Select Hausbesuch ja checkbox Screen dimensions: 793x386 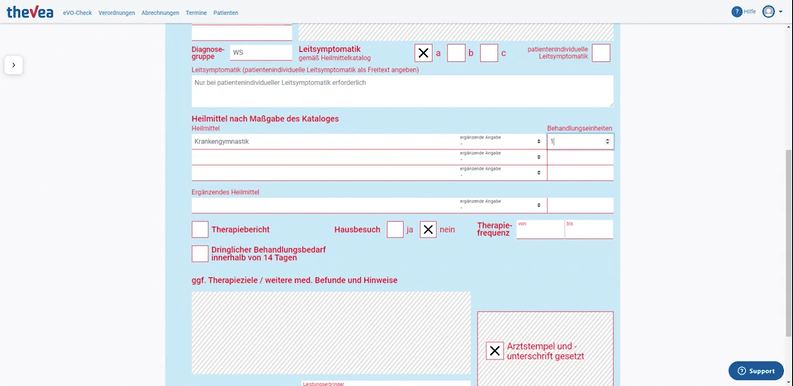[395, 229]
